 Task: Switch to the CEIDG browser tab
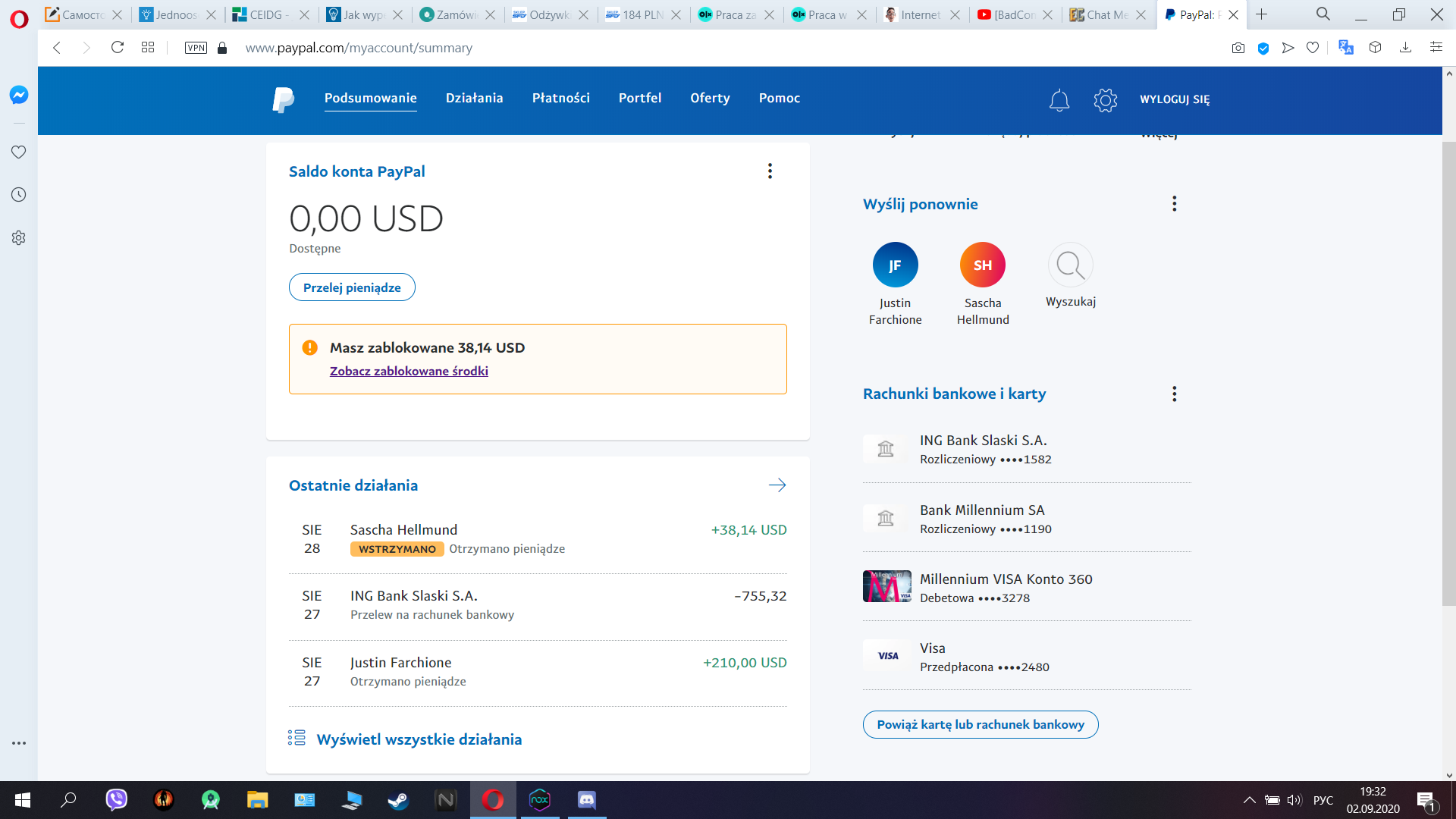click(x=270, y=15)
